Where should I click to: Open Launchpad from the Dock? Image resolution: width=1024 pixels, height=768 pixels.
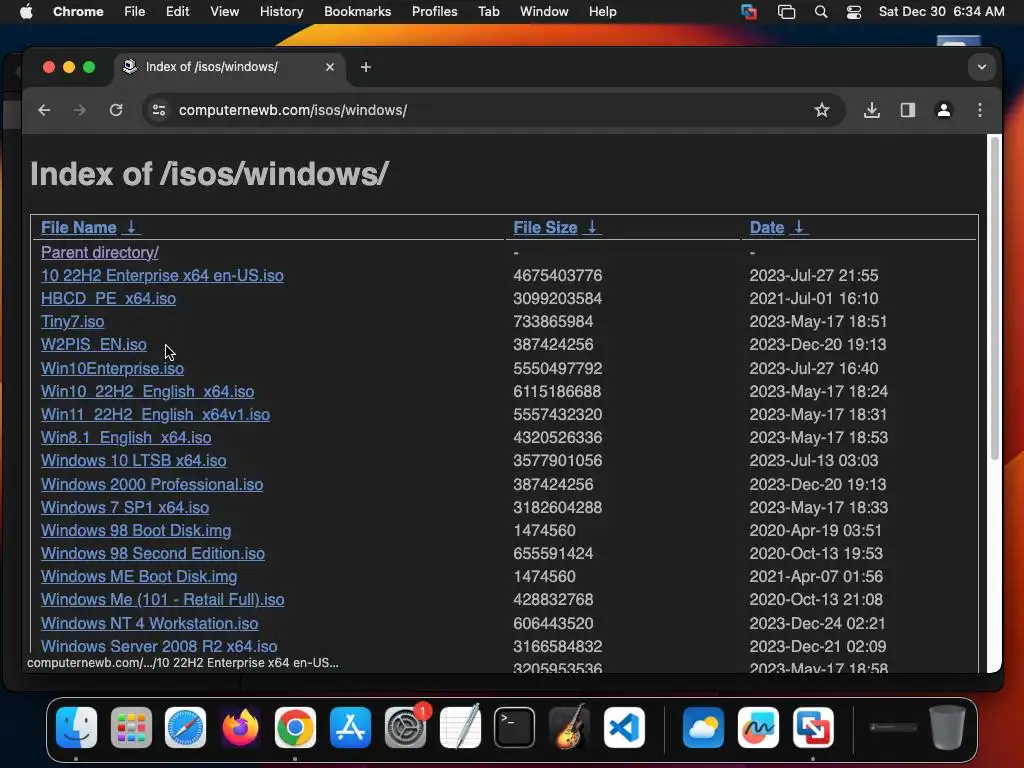pyautogui.click(x=131, y=727)
